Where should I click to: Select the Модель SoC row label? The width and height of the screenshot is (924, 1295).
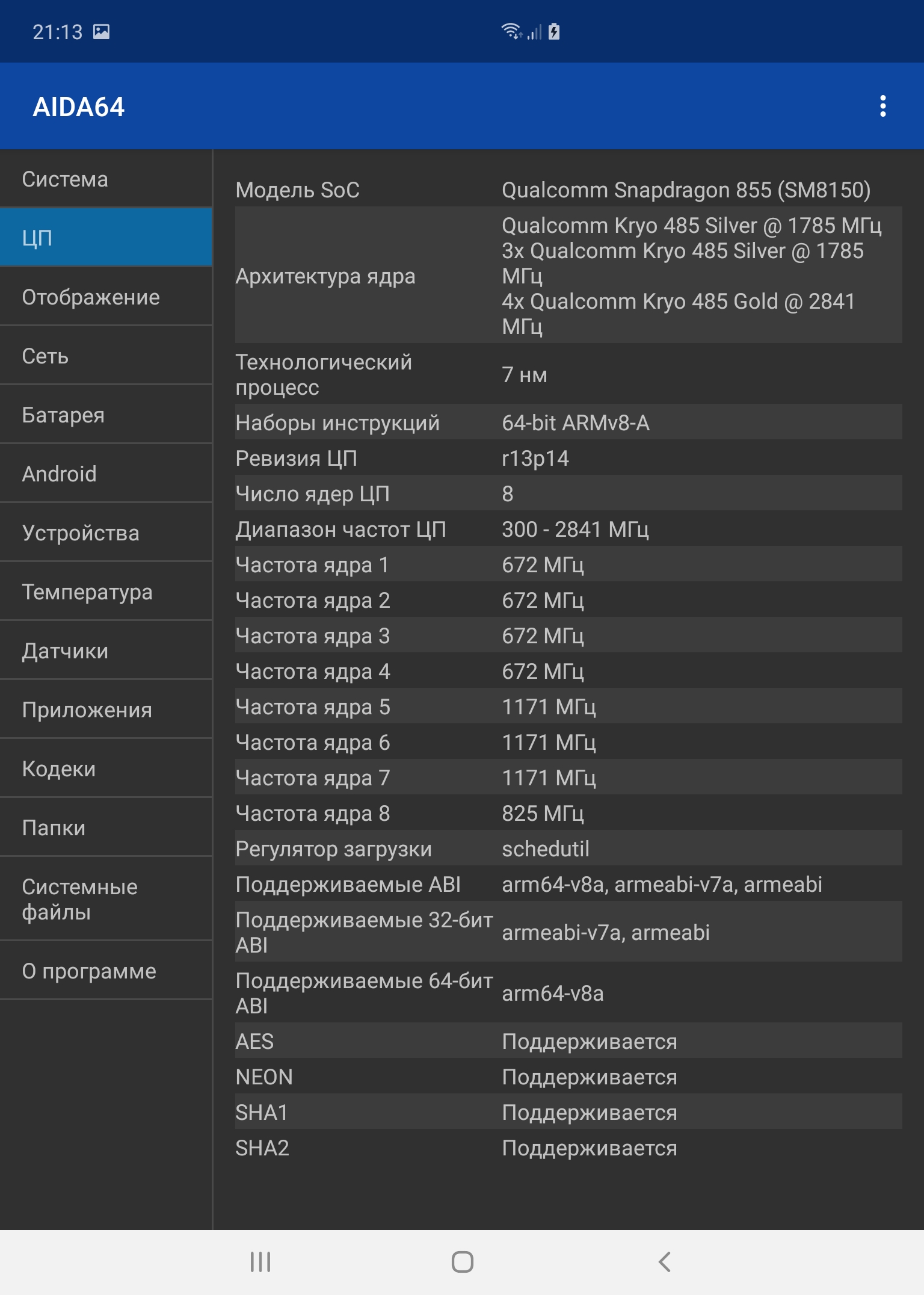297,190
